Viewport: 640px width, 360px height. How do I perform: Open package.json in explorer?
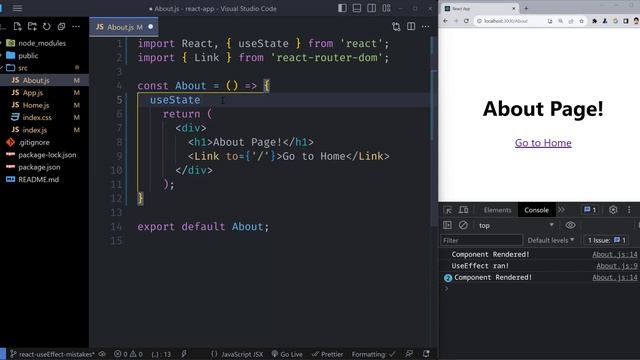[x=39, y=167]
